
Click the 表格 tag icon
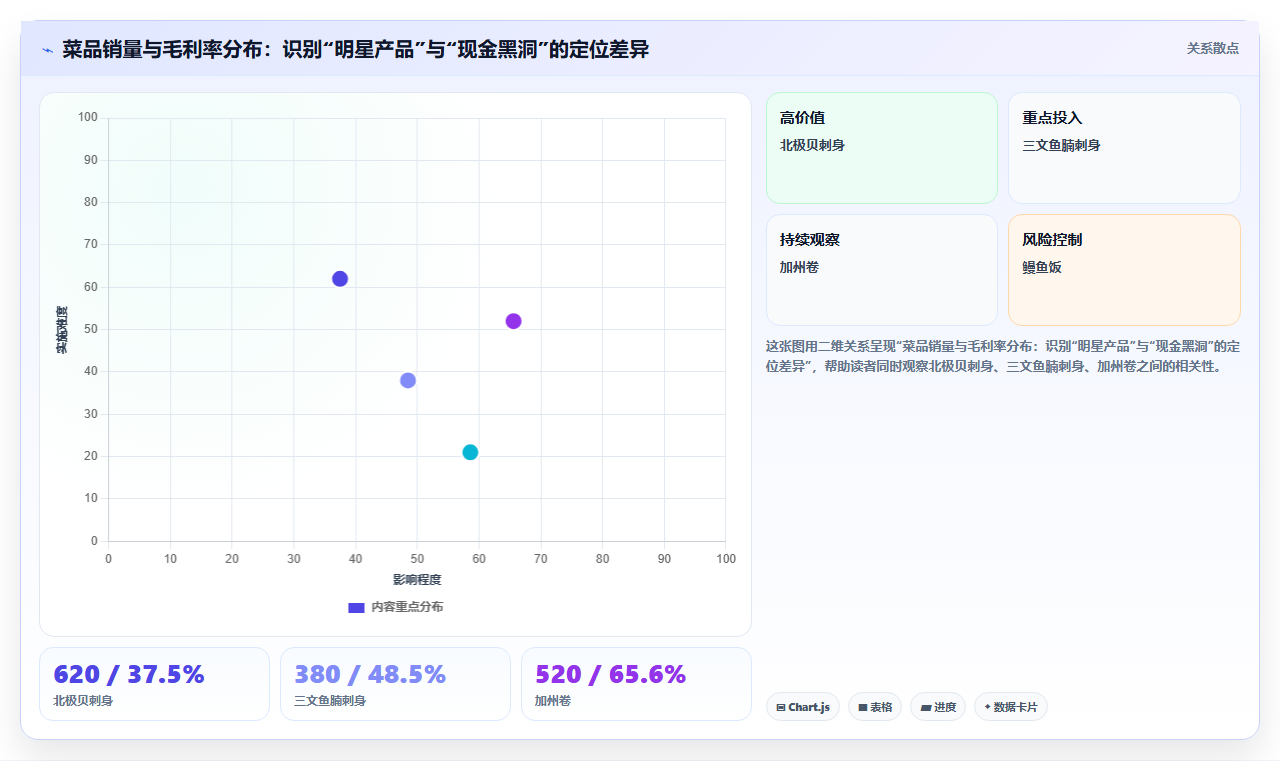(x=863, y=707)
